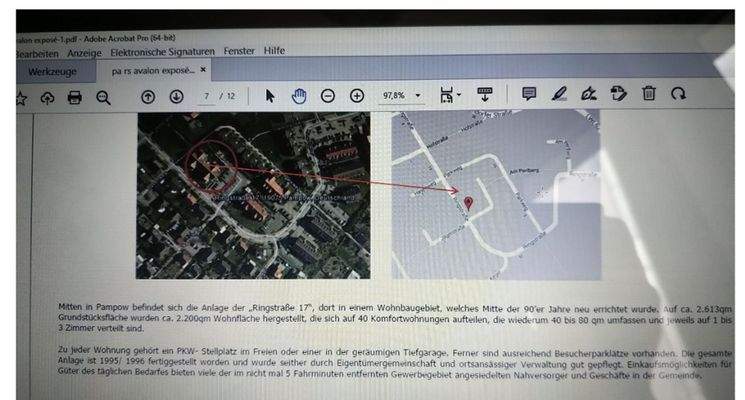Viewport: 745px width, 400px height.
Task: Select the highlighter pen tool
Action: tap(559, 93)
